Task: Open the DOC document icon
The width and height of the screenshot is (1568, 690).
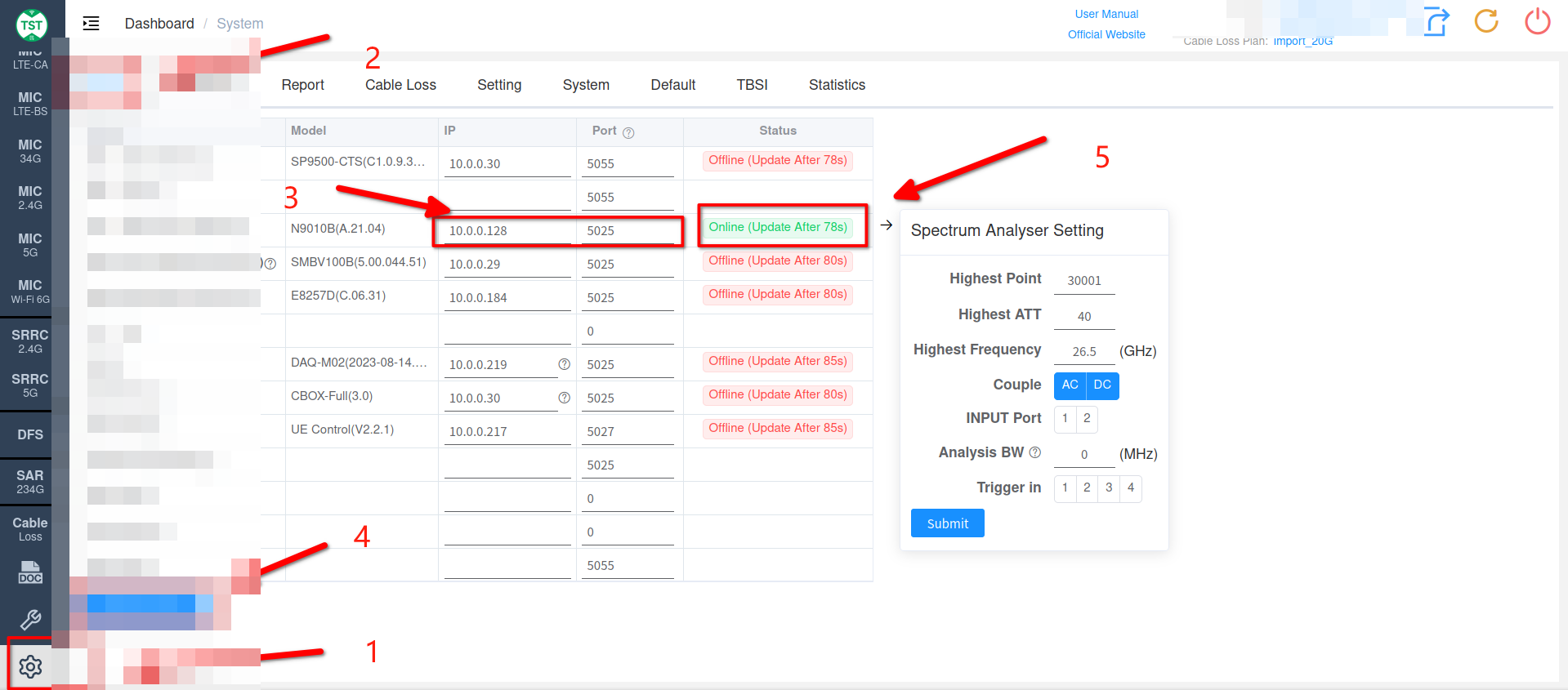Action: tap(30, 572)
